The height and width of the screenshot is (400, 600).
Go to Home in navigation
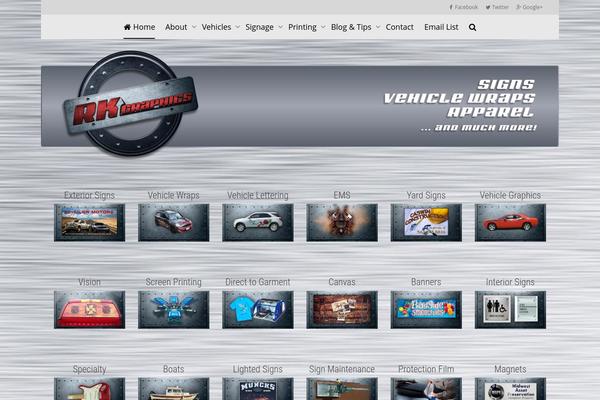pyautogui.click(x=139, y=27)
